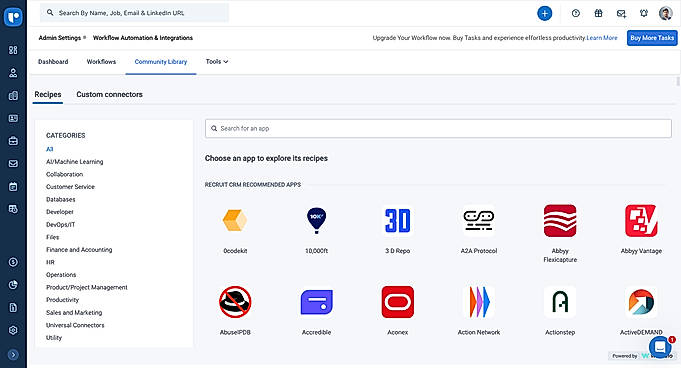Viewport: 681px width, 368px height.
Task: Filter by Databases category
Action: [60, 199]
